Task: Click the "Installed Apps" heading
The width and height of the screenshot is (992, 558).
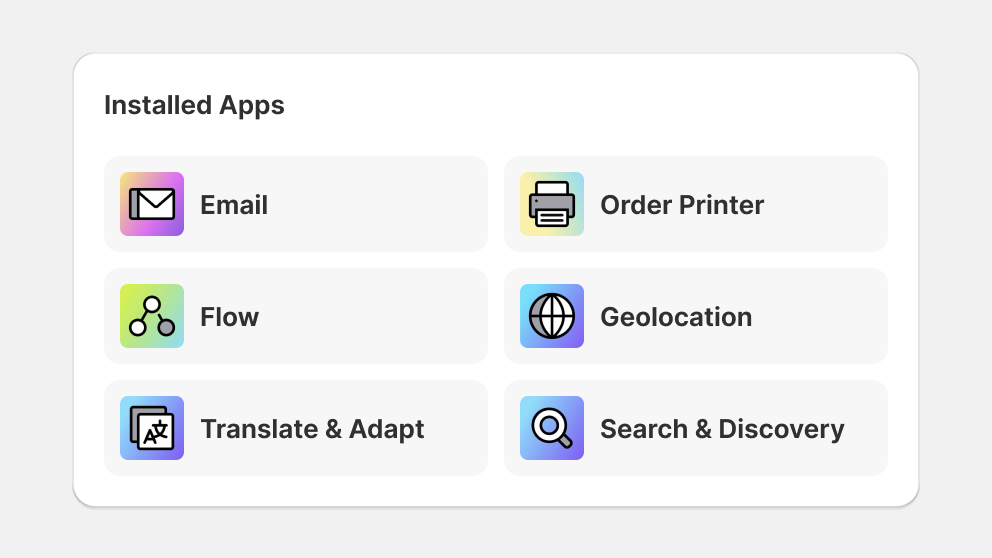Action: [194, 106]
